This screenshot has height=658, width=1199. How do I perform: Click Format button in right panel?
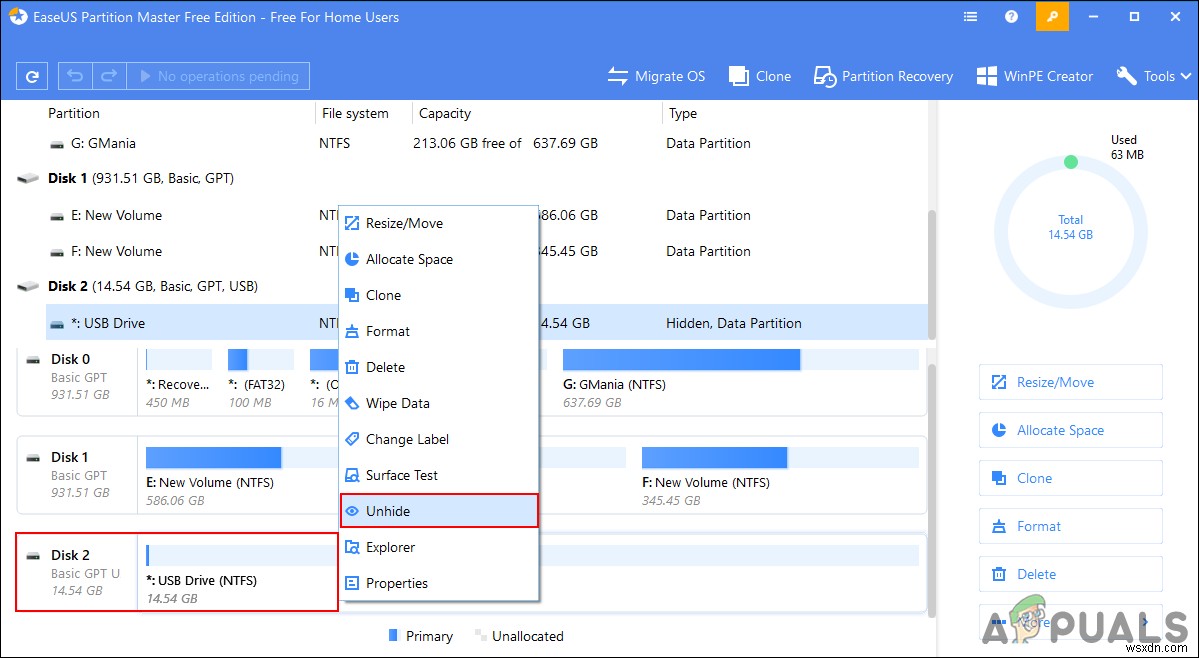pos(1071,527)
